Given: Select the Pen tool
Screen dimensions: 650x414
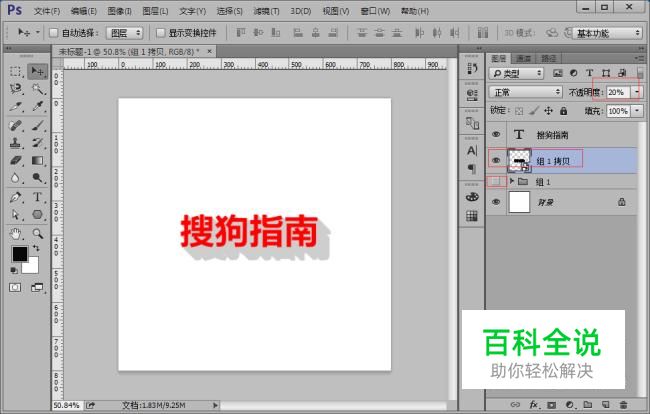Looking at the screenshot, I should click(x=16, y=197).
